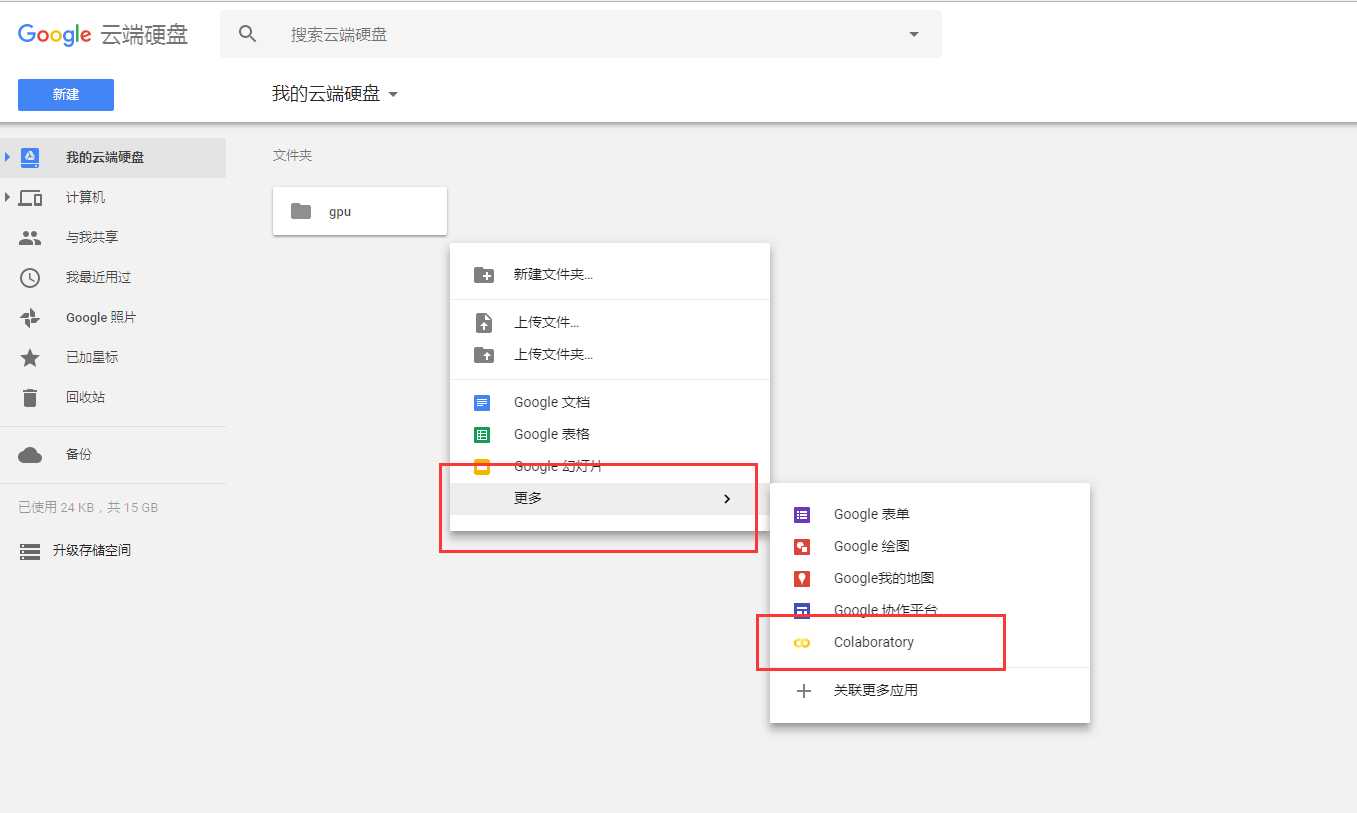
Task: Click the Google Photos pinwheel icon
Action: pyautogui.click(x=30, y=317)
